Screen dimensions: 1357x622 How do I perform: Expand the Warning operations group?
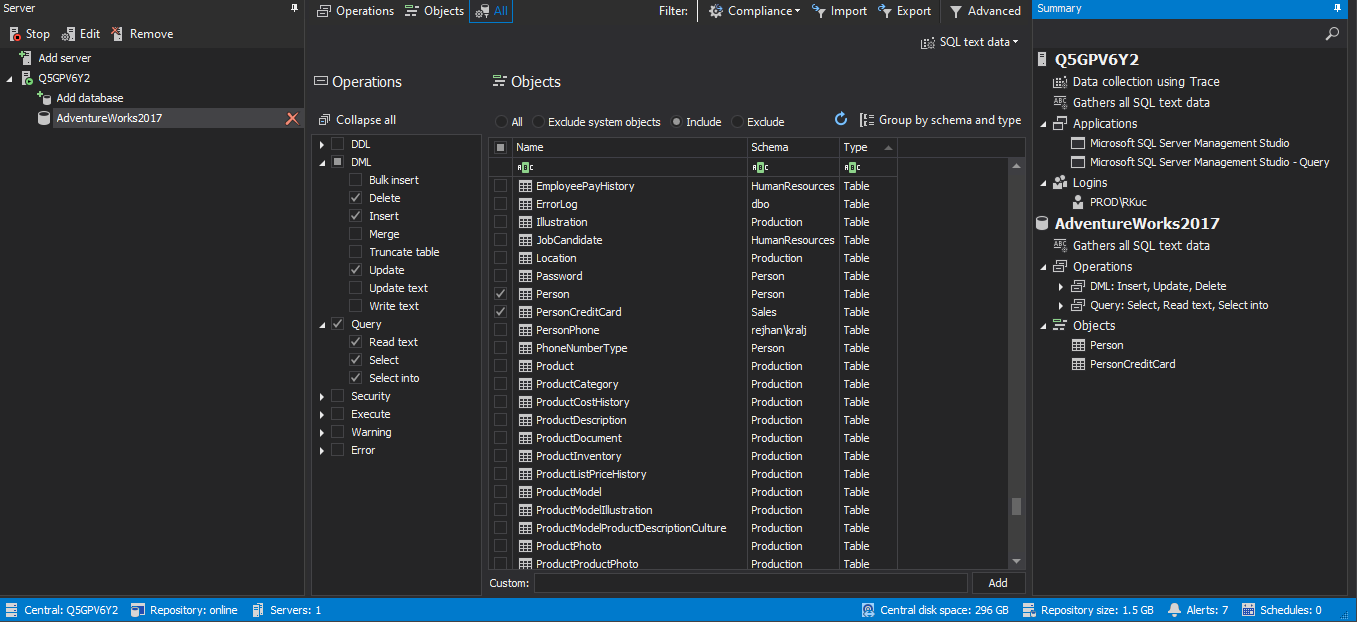pyautogui.click(x=322, y=432)
